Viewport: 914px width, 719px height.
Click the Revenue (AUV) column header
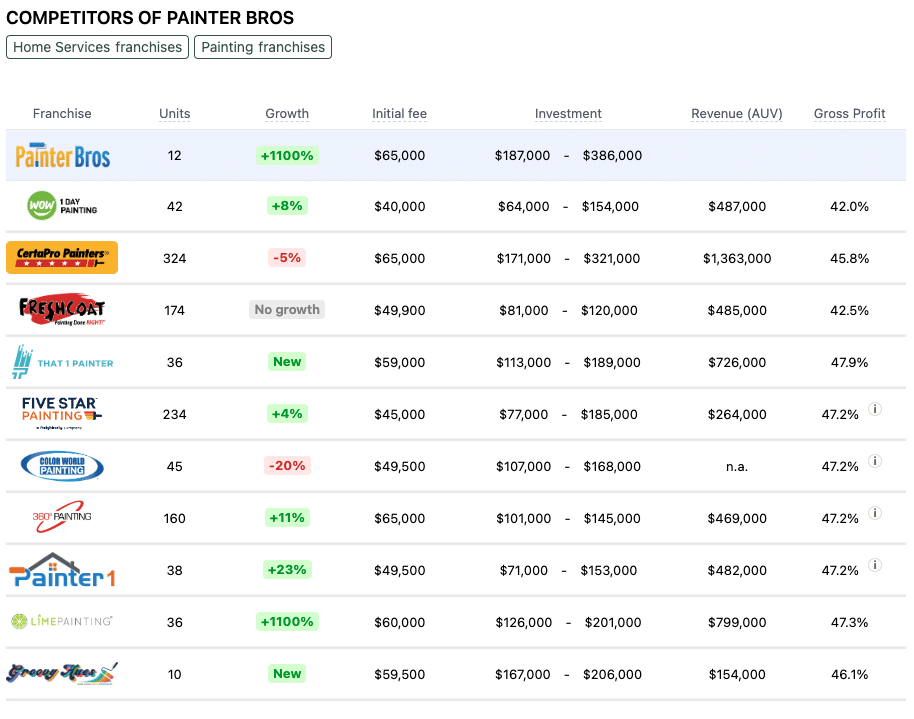click(737, 114)
